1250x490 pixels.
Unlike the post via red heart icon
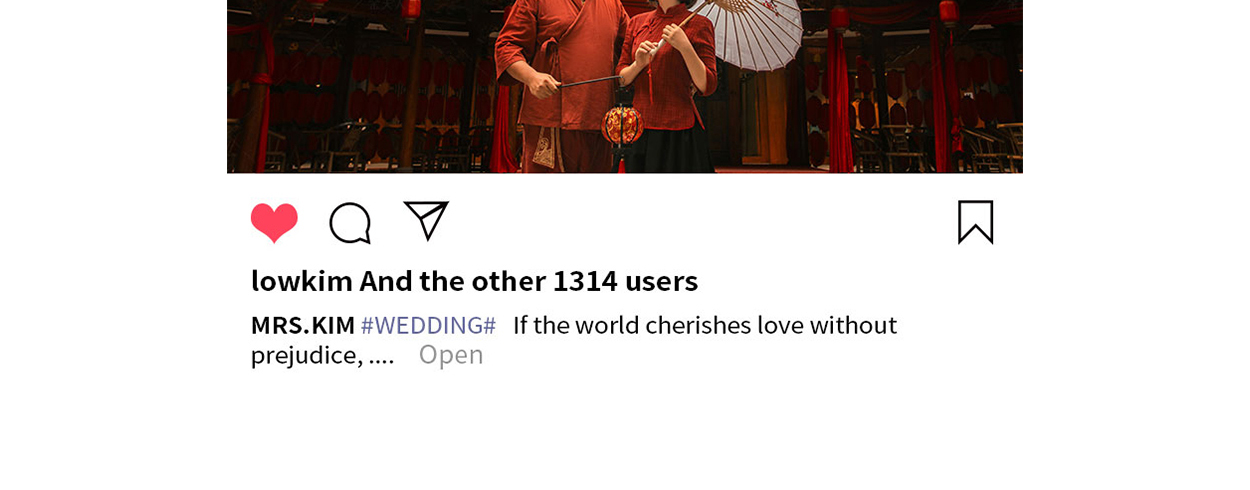(x=274, y=223)
